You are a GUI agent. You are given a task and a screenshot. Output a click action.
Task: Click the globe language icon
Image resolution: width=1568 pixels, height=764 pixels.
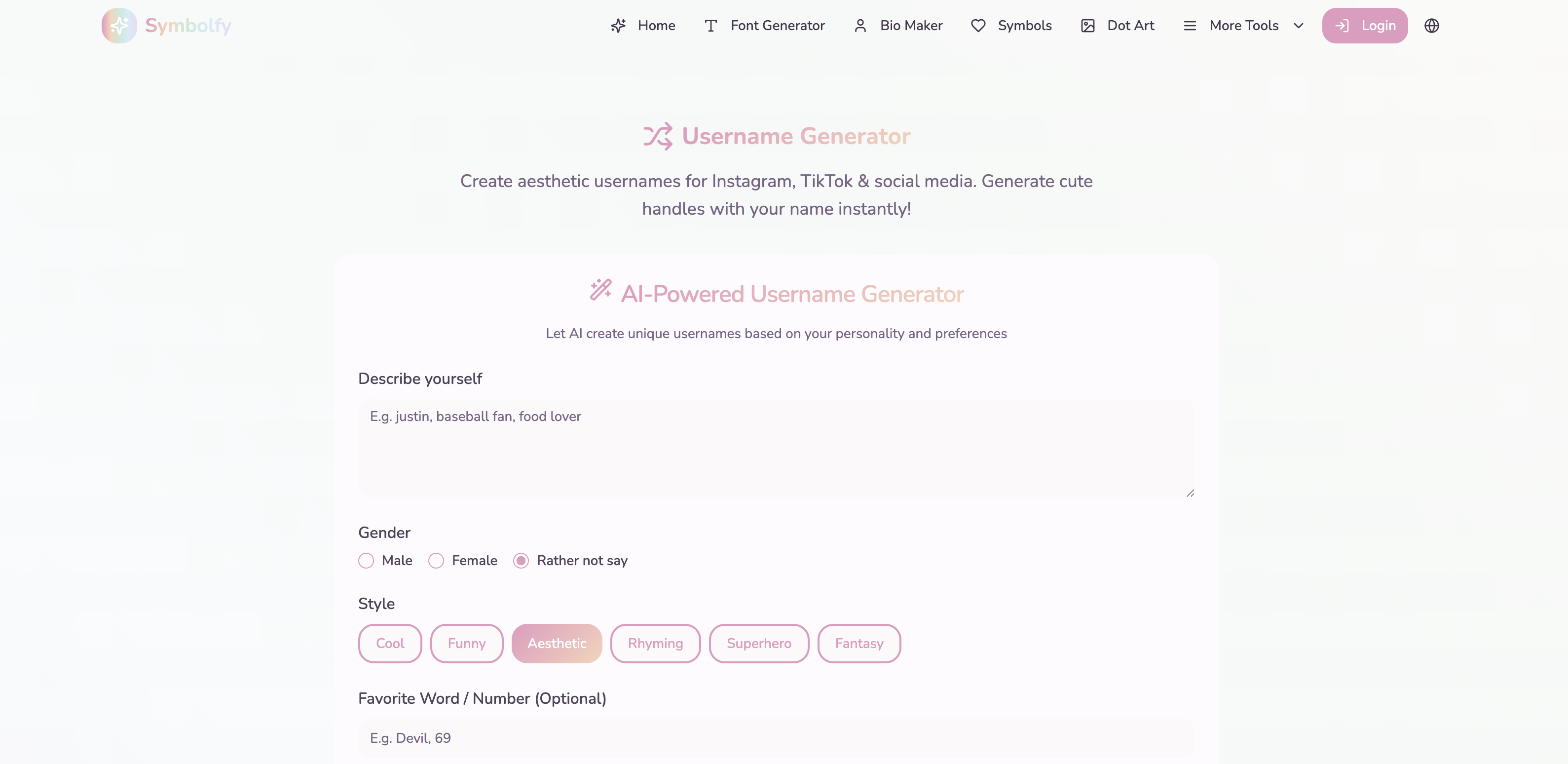click(1431, 26)
